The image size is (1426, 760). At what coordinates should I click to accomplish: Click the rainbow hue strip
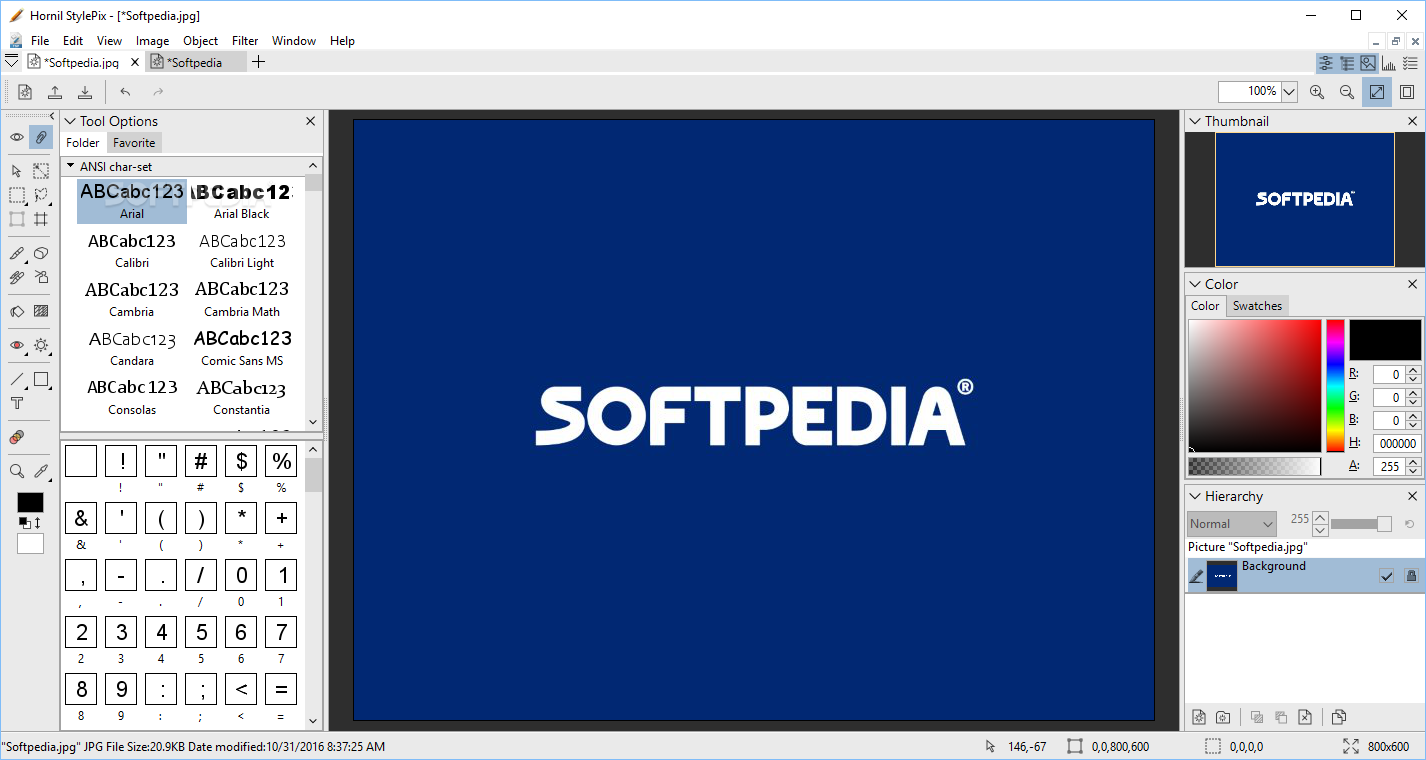pyautogui.click(x=1335, y=386)
